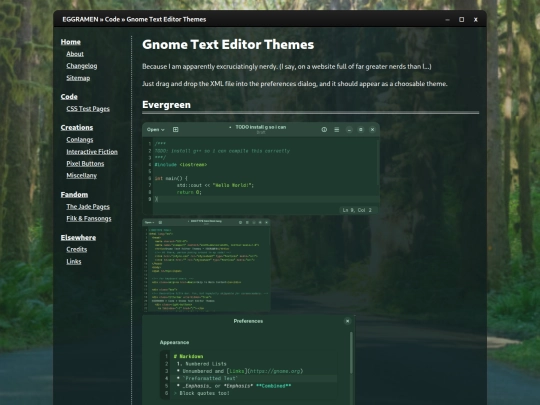Image resolution: width=540 pixels, height=405 pixels.
Task: Click the "TODO install g so i can" title
Action: (261, 127)
